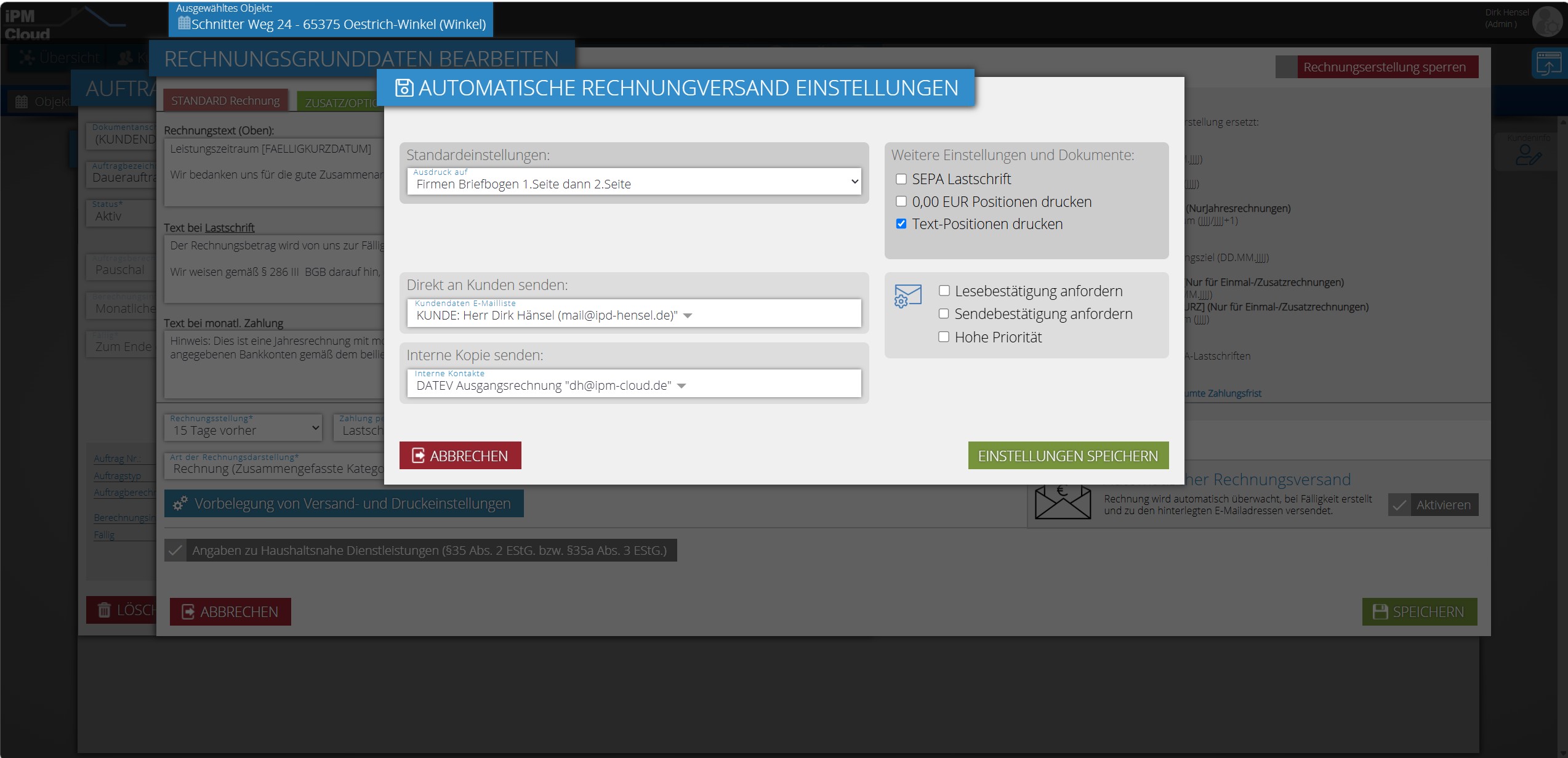Open the Objekt tab

click(x=43, y=102)
